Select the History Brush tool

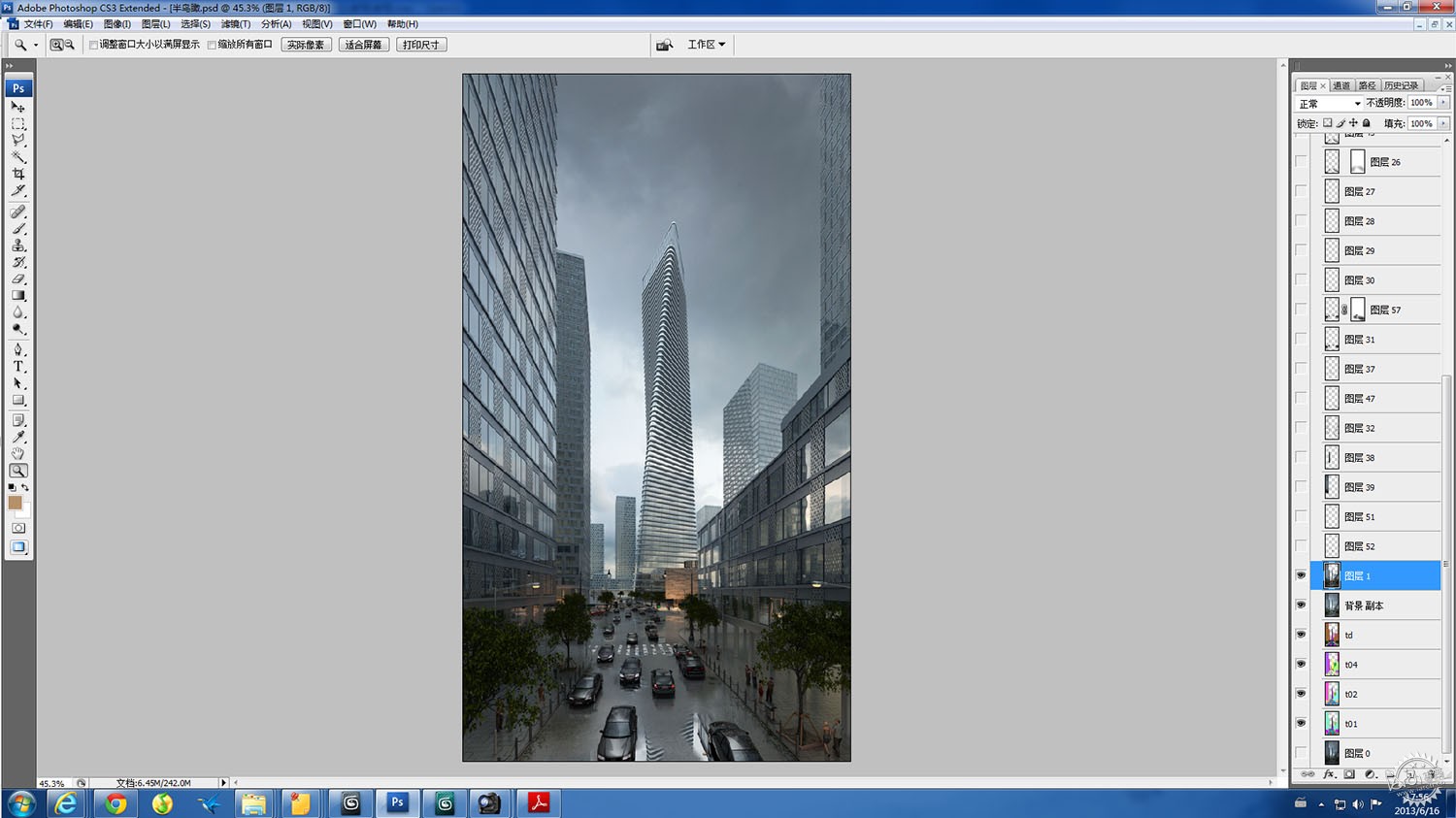tap(18, 262)
